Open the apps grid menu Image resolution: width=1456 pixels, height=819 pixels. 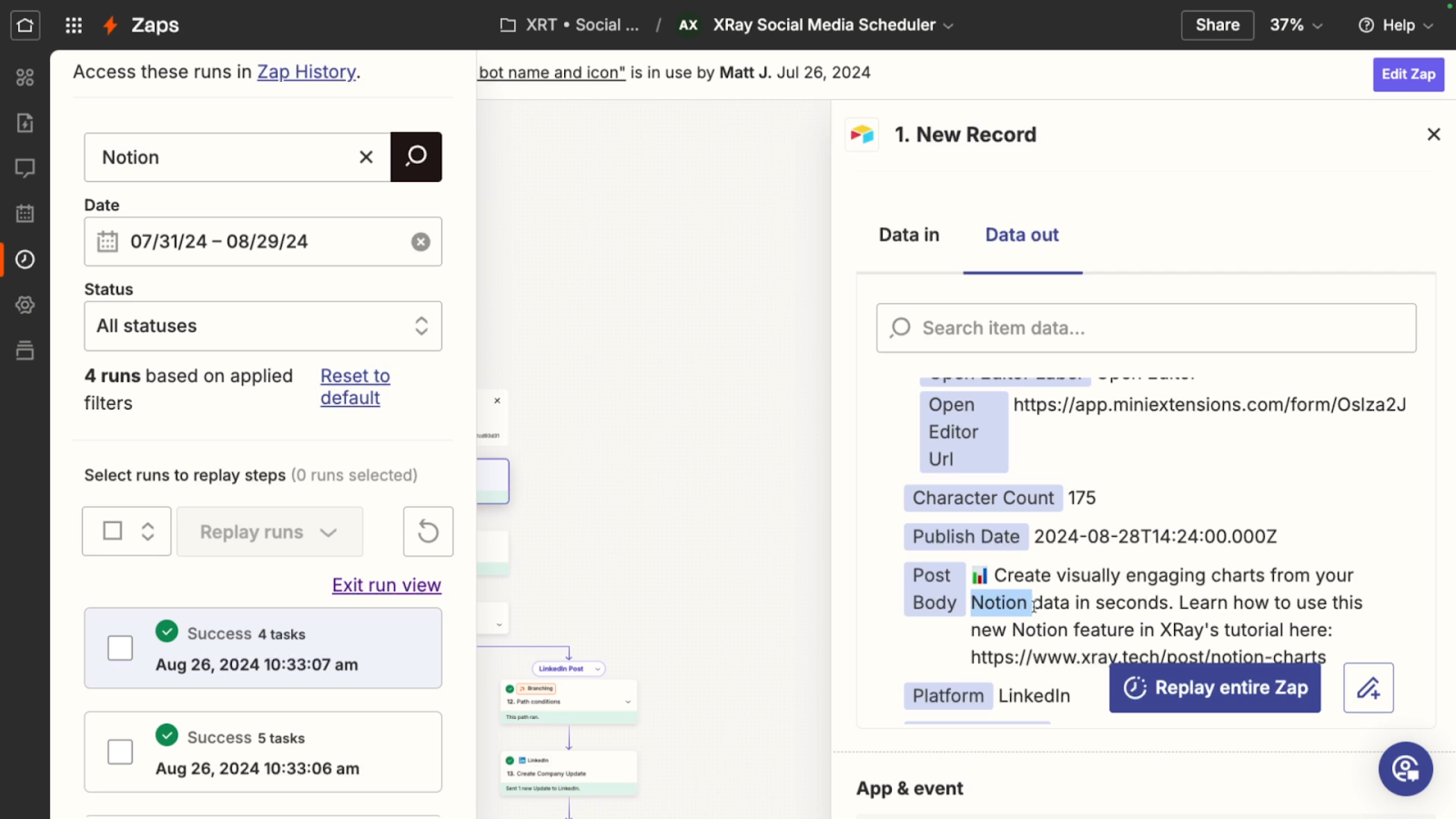coord(74,25)
